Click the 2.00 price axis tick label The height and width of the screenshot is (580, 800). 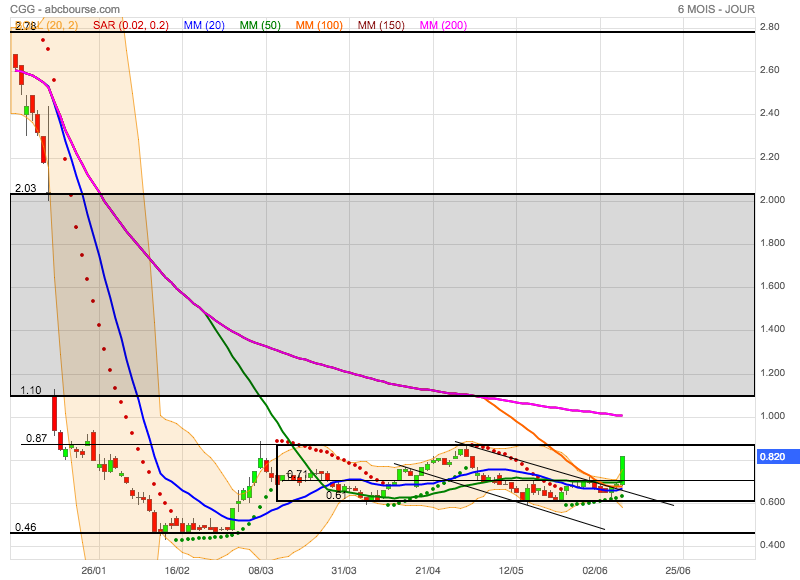coord(770,200)
